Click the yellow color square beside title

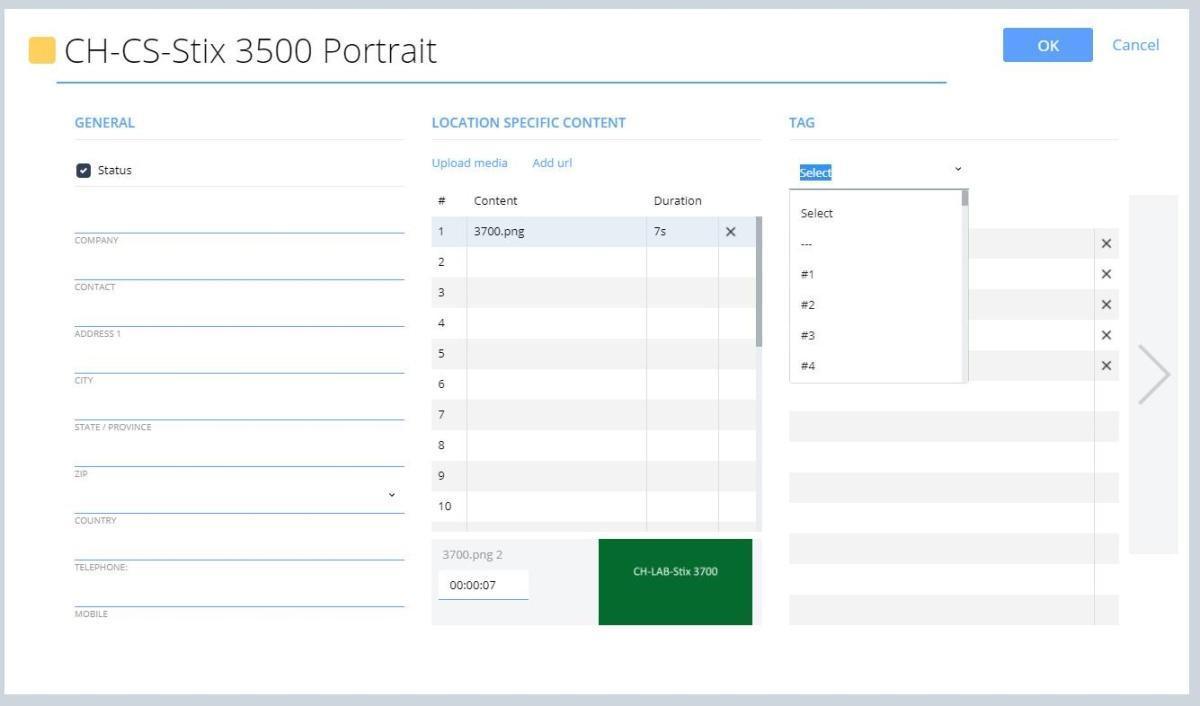[x=42, y=50]
